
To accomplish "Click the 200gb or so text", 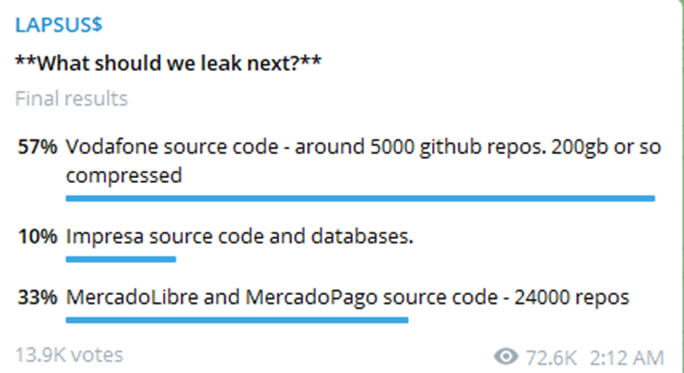I will coord(606,147).
